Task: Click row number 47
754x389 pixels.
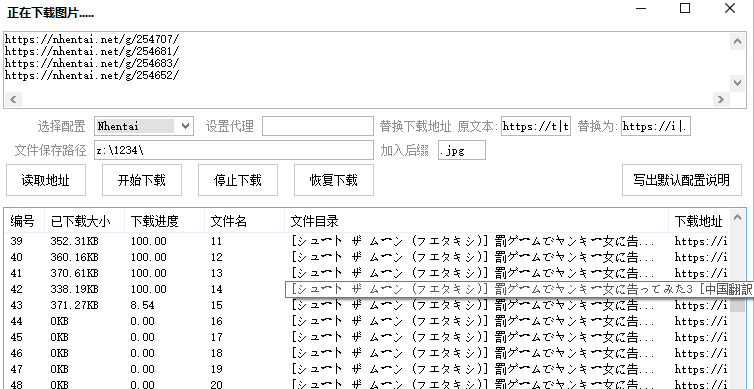Action: 16,369
